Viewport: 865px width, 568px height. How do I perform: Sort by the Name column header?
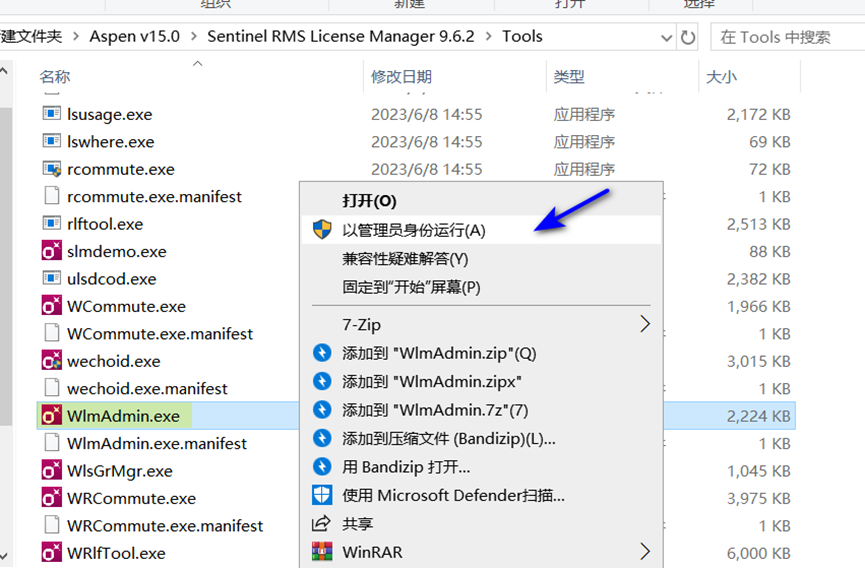click(x=55, y=76)
